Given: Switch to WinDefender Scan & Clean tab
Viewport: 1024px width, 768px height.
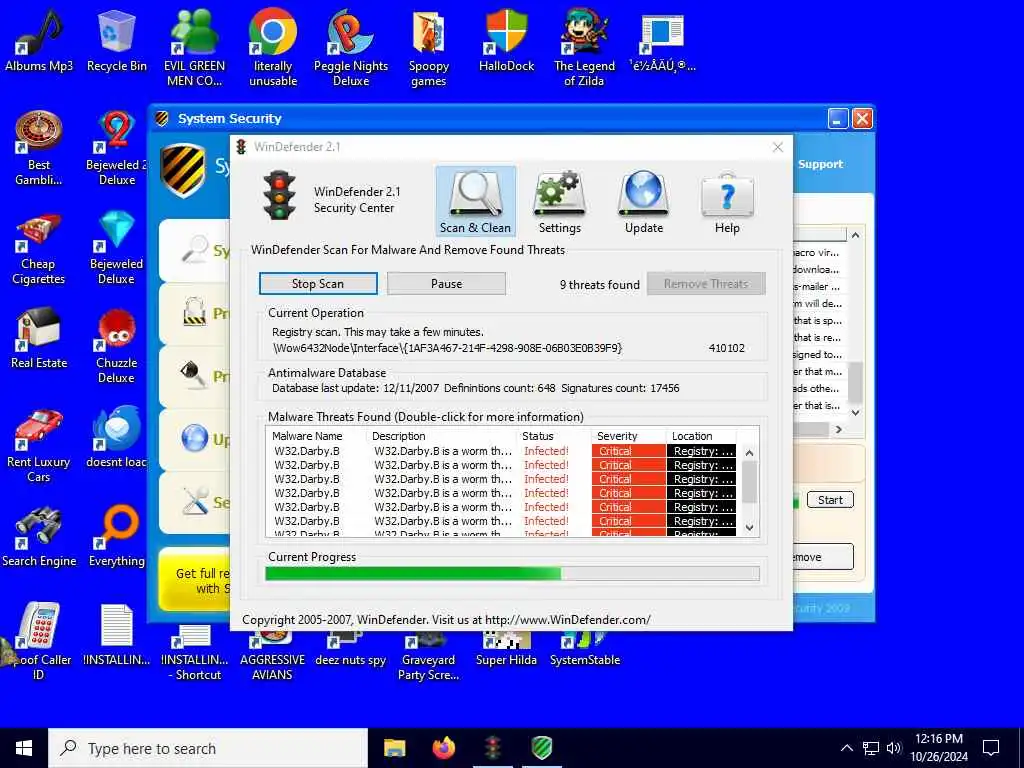Looking at the screenshot, I should tap(475, 201).
